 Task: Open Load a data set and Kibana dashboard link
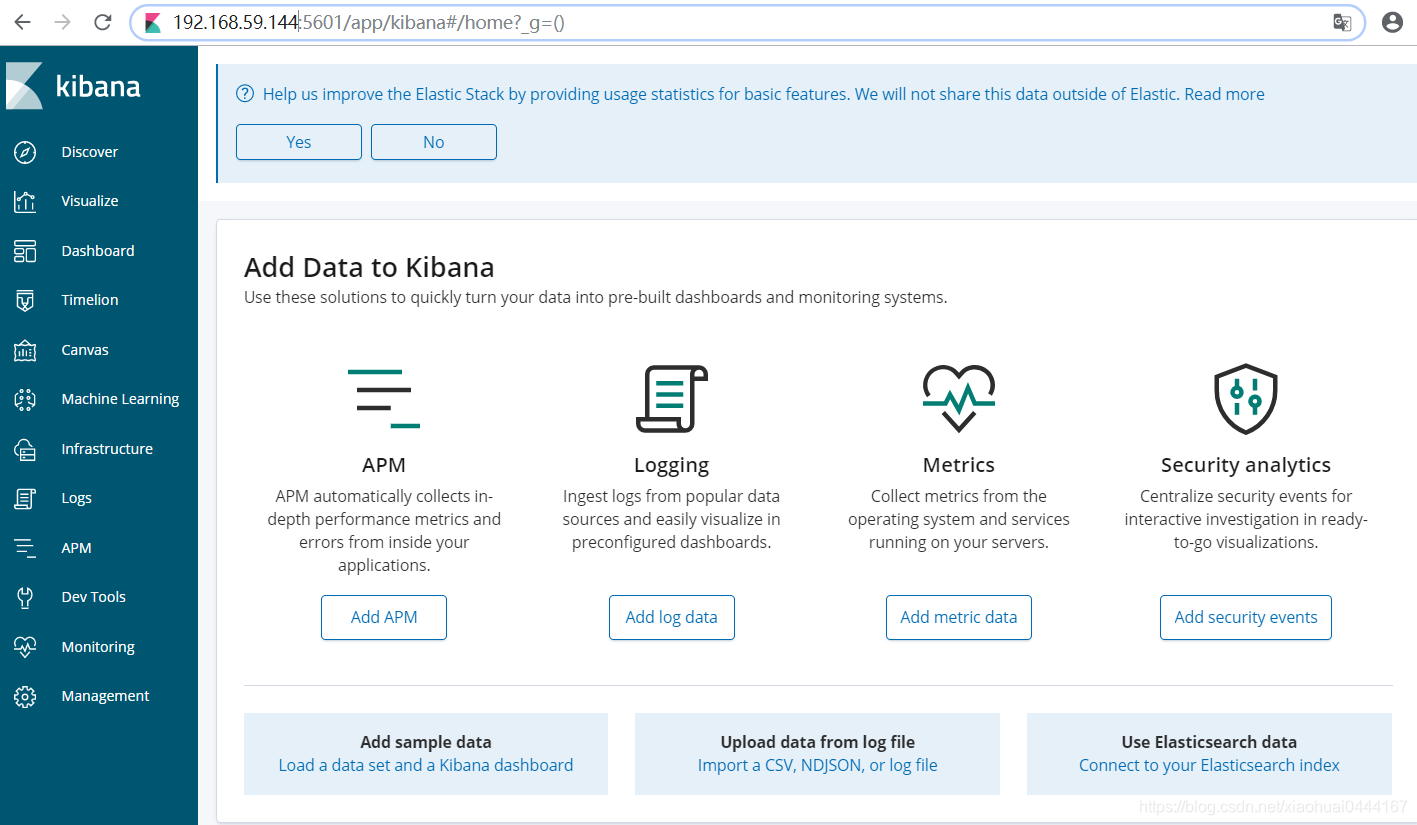pyautogui.click(x=426, y=765)
